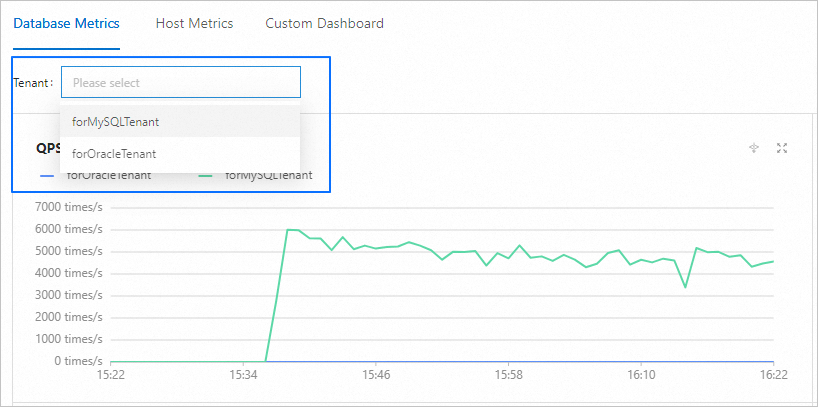Image resolution: width=818 pixels, height=407 pixels.
Task: Open the Tenant select dropdown
Action: point(180,83)
